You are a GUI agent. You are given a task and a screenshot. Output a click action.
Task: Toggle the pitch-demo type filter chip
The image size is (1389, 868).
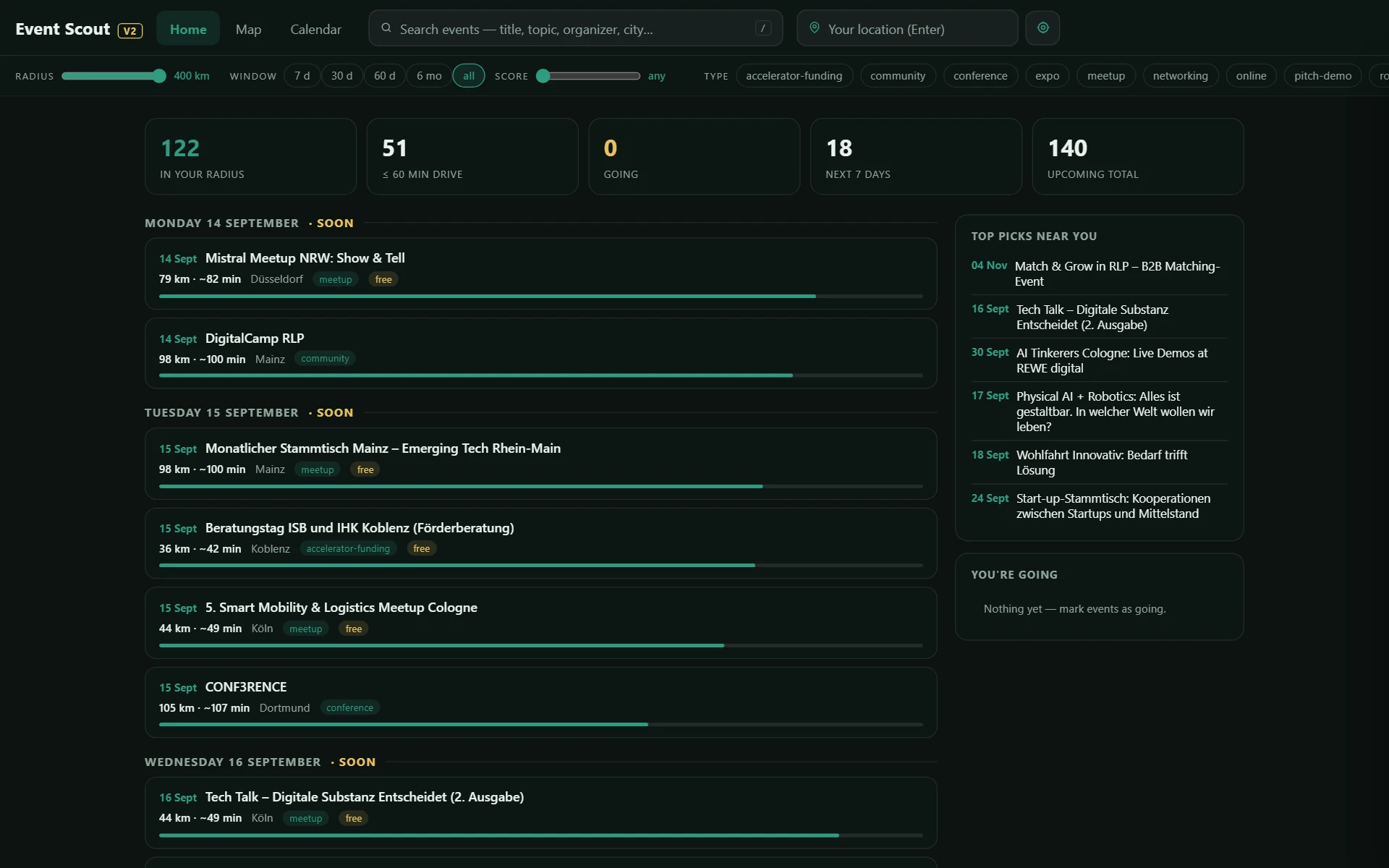pyautogui.click(x=1322, y=76)
